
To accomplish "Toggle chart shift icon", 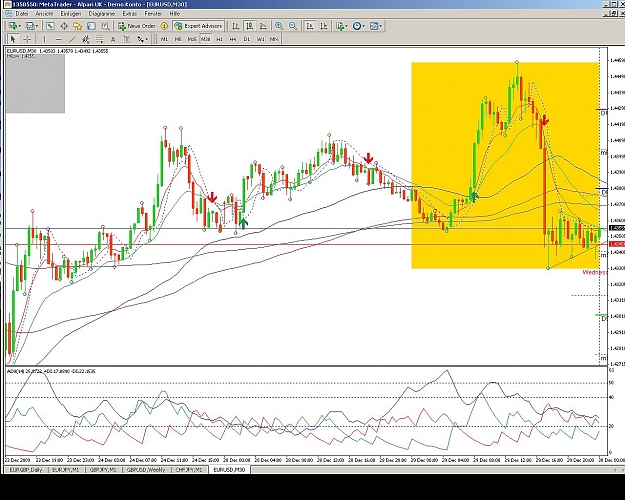I will coord(324,26).
